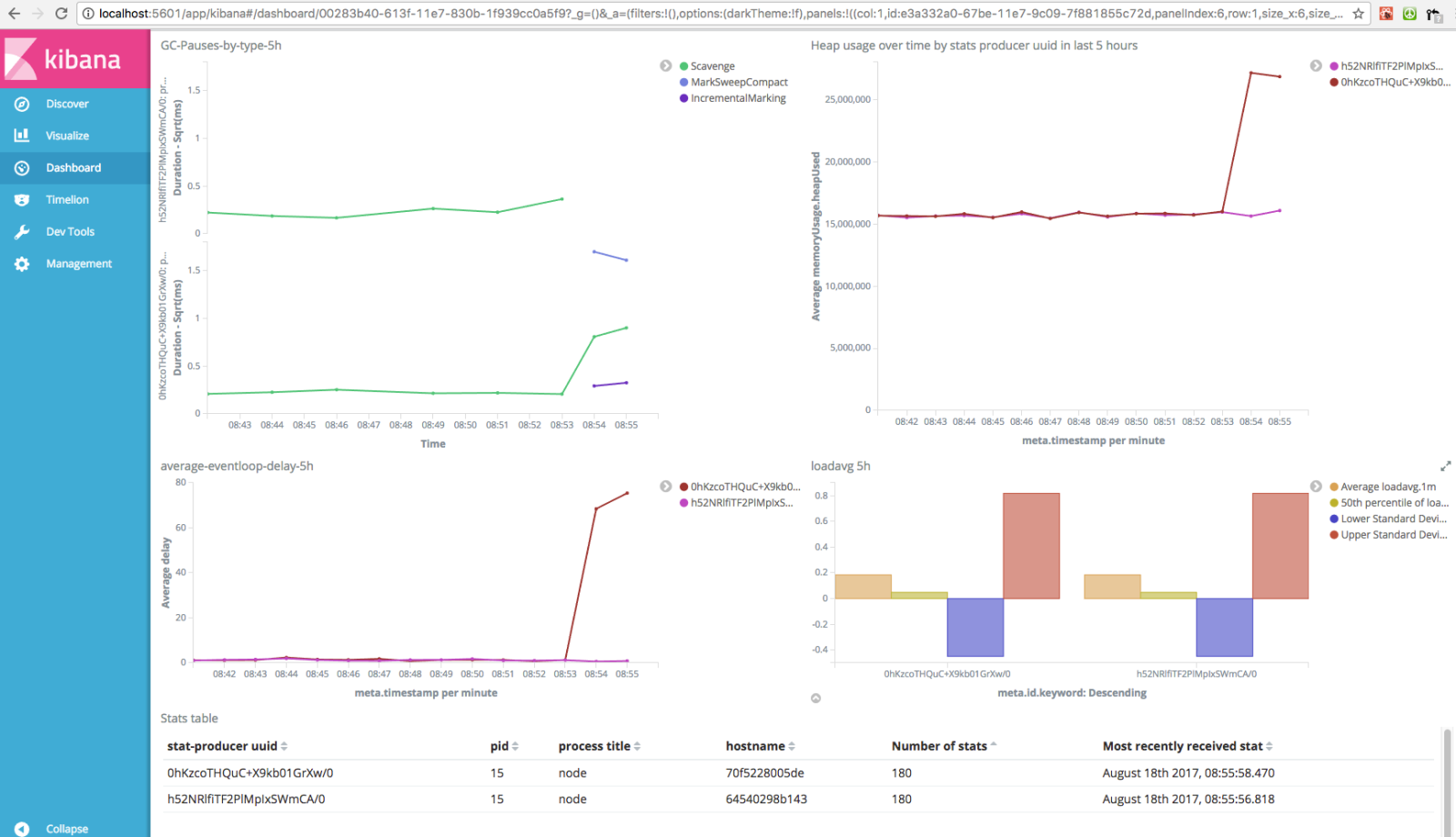The image size is (1456, 837).
Task: Toggle MarkSweepCompact series in GC legend
Action: coord(739,82)
